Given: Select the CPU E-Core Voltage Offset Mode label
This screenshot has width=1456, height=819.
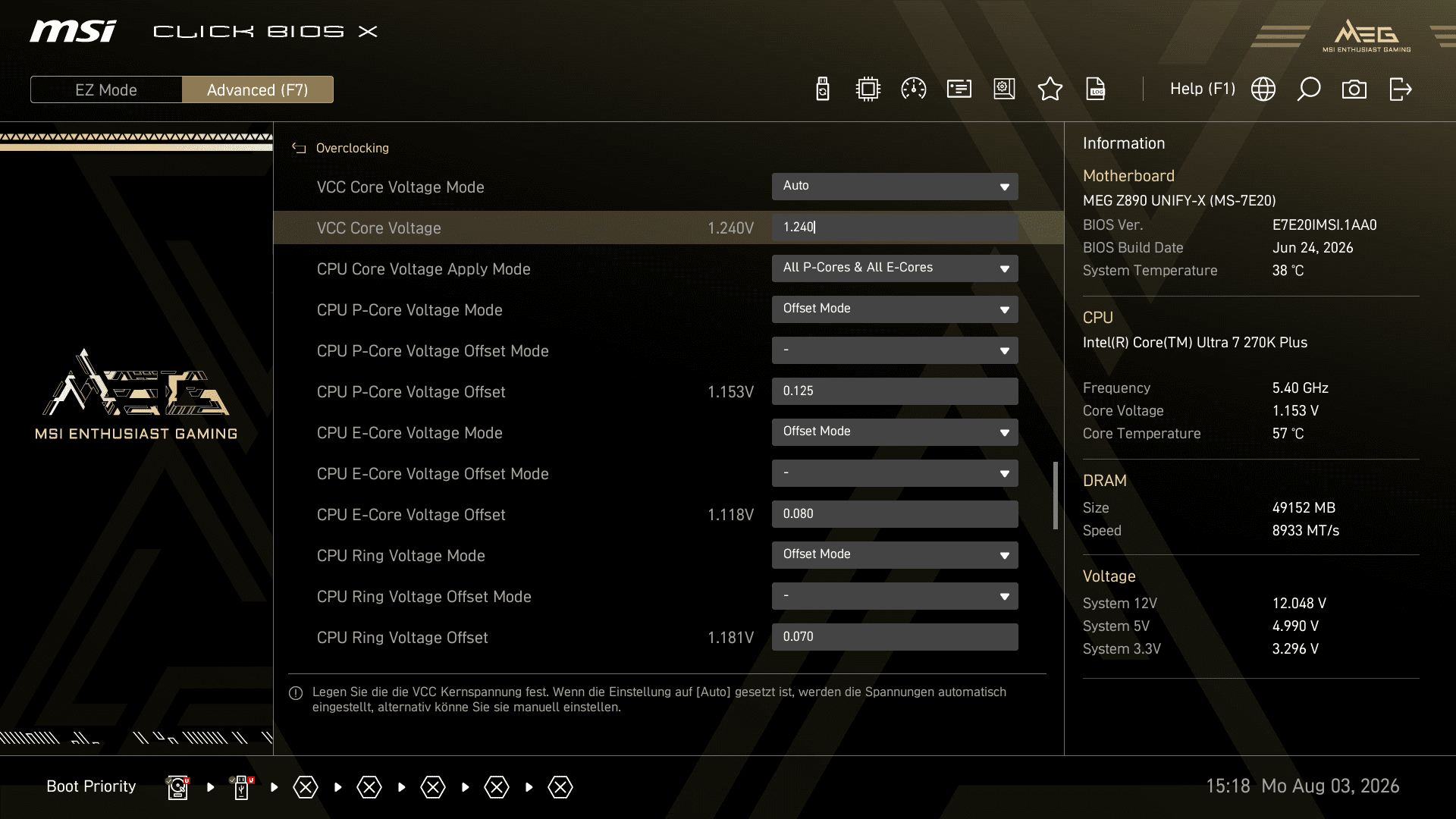Looking at the screenshot, I should [433, 474].
